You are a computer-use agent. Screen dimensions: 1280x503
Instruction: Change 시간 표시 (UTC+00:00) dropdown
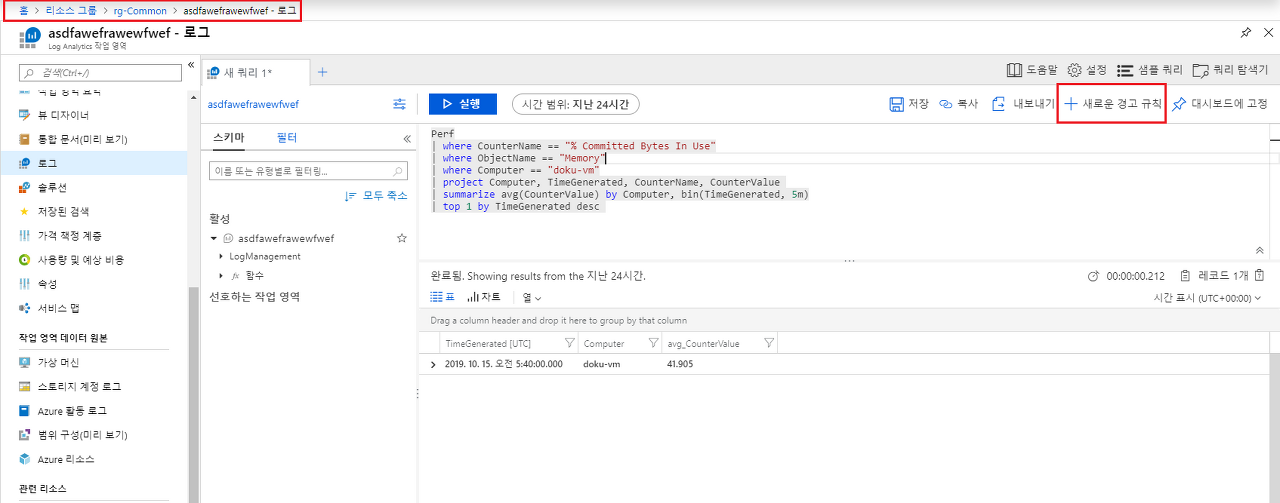1207,297
